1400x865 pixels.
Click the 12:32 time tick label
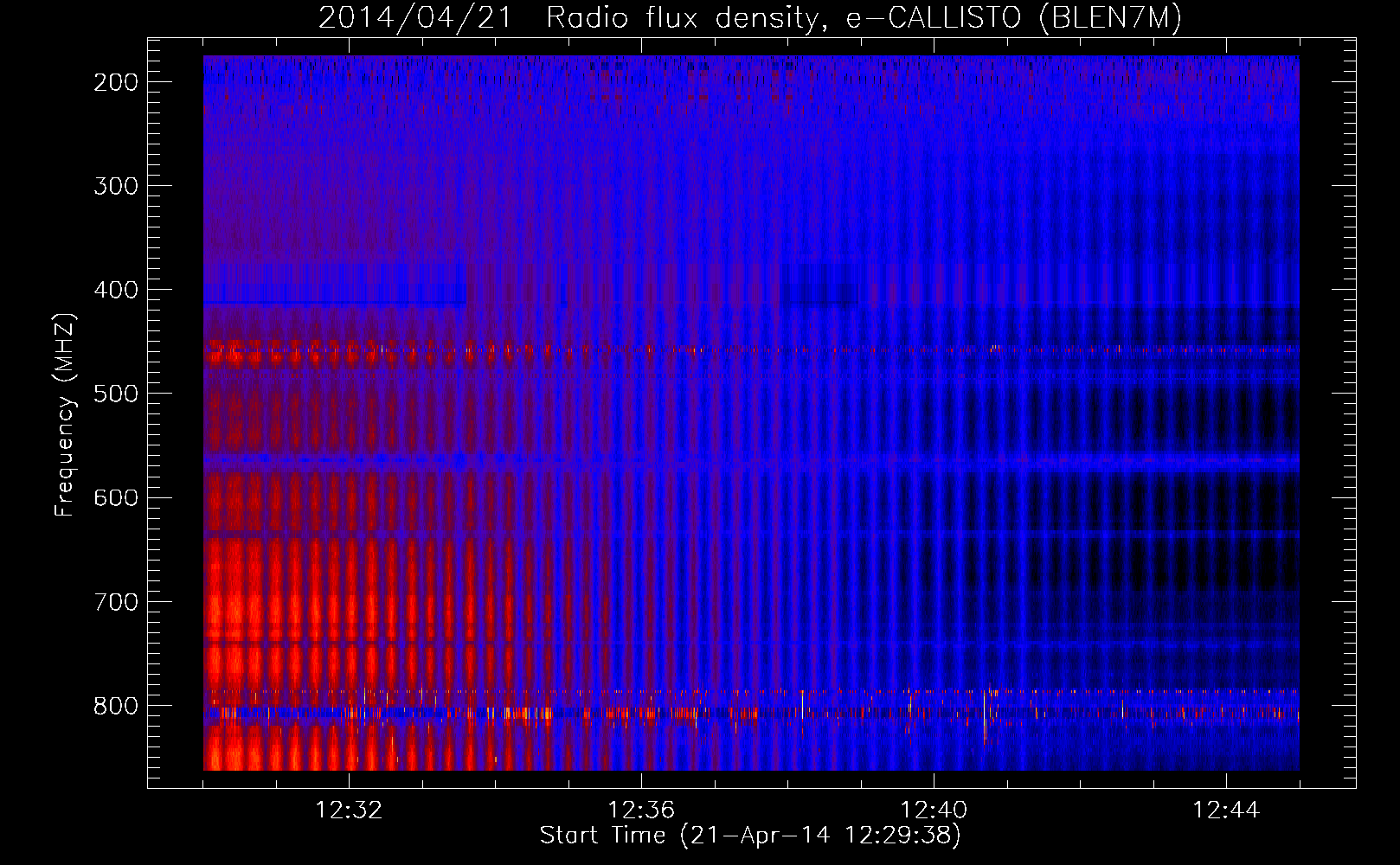[x=349, y=811]
